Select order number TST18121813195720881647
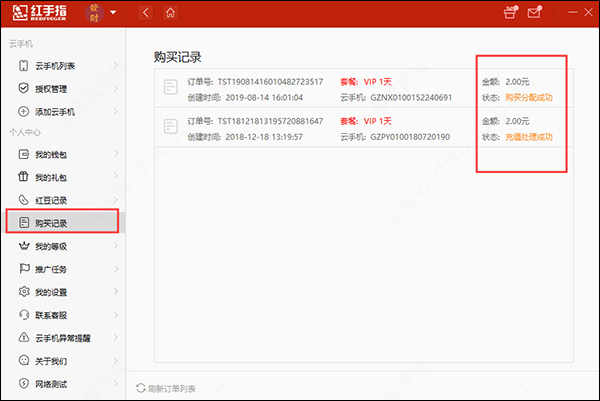600x401 pixels. (x=271, y=121)
